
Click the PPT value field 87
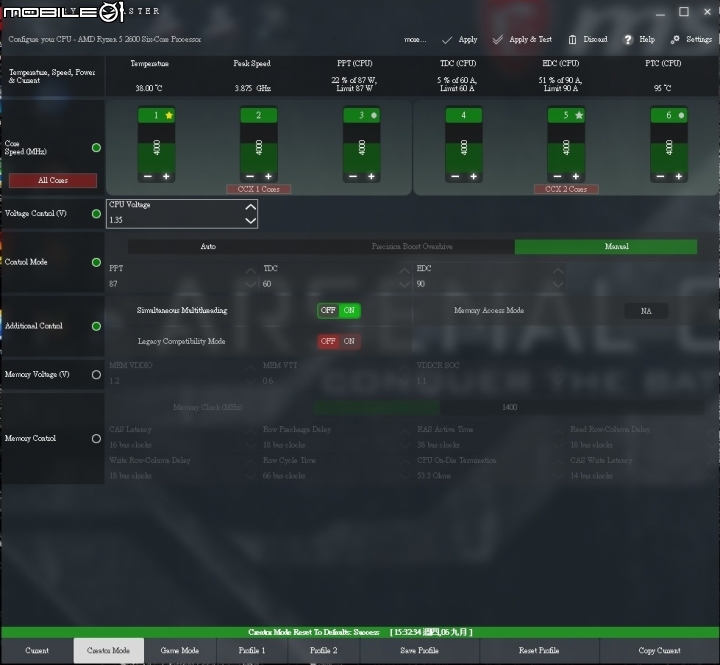point(176,284)
